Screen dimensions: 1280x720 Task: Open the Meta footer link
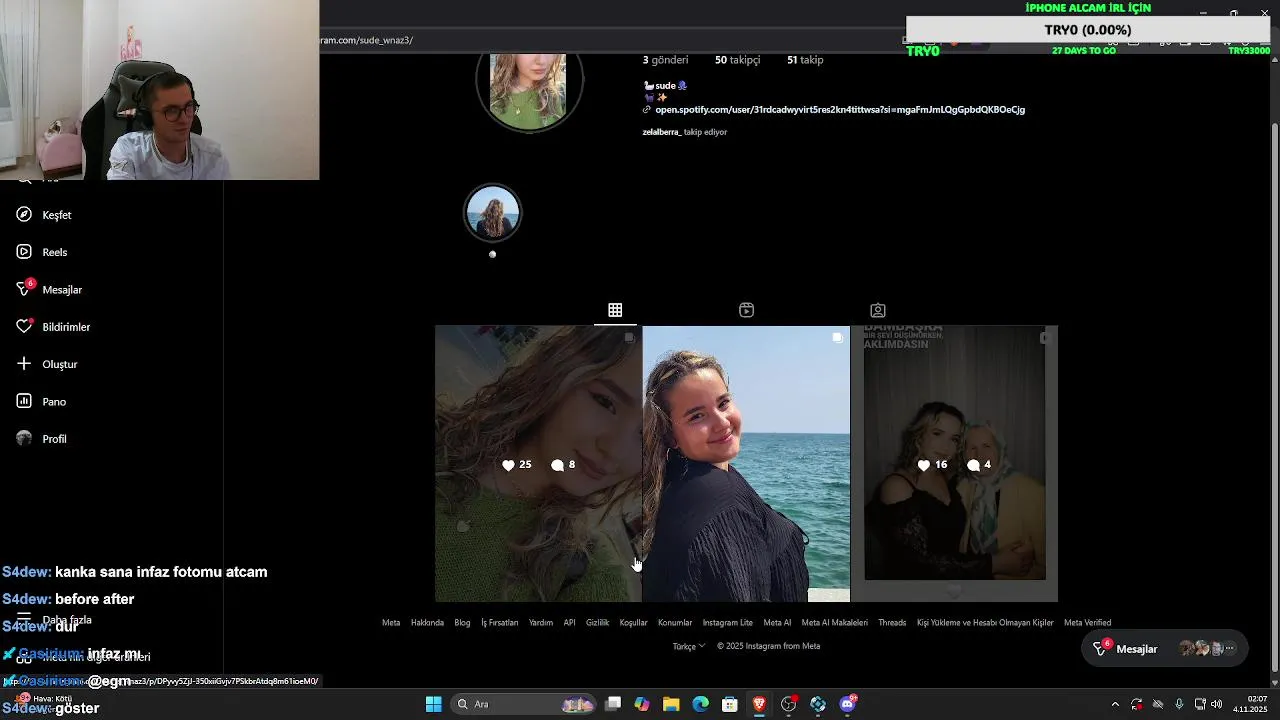click(x=391, y=623)
